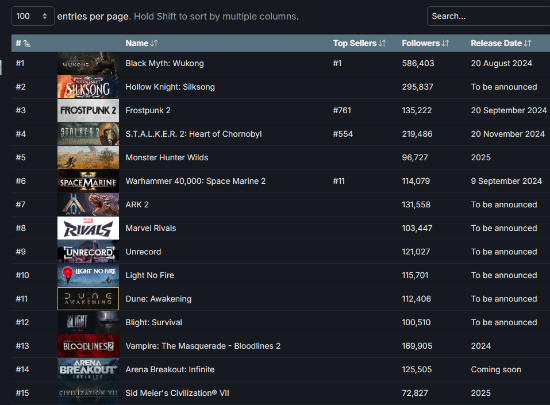Open Sid Meier's Civilization VII link
The image size is (550, 405).
[x=177, y=393]
